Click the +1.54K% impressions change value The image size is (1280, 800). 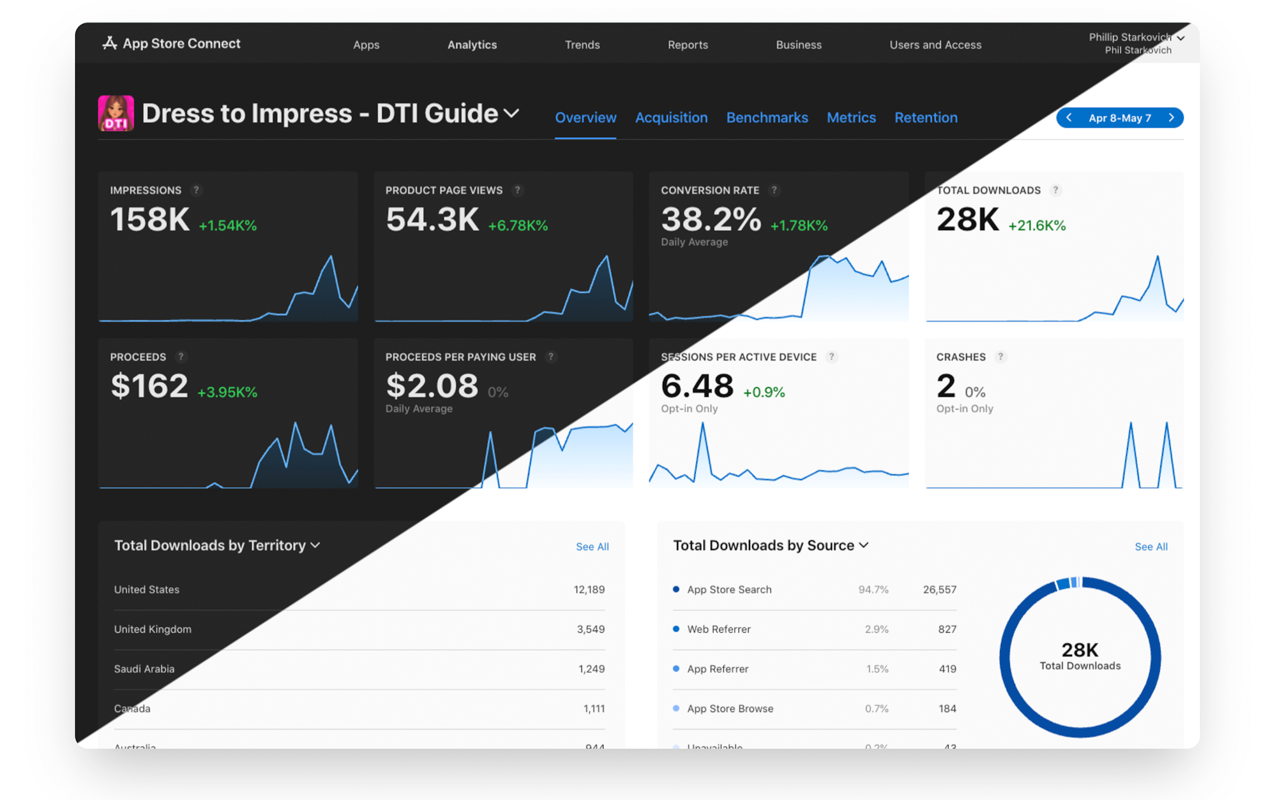pos(228,226)
